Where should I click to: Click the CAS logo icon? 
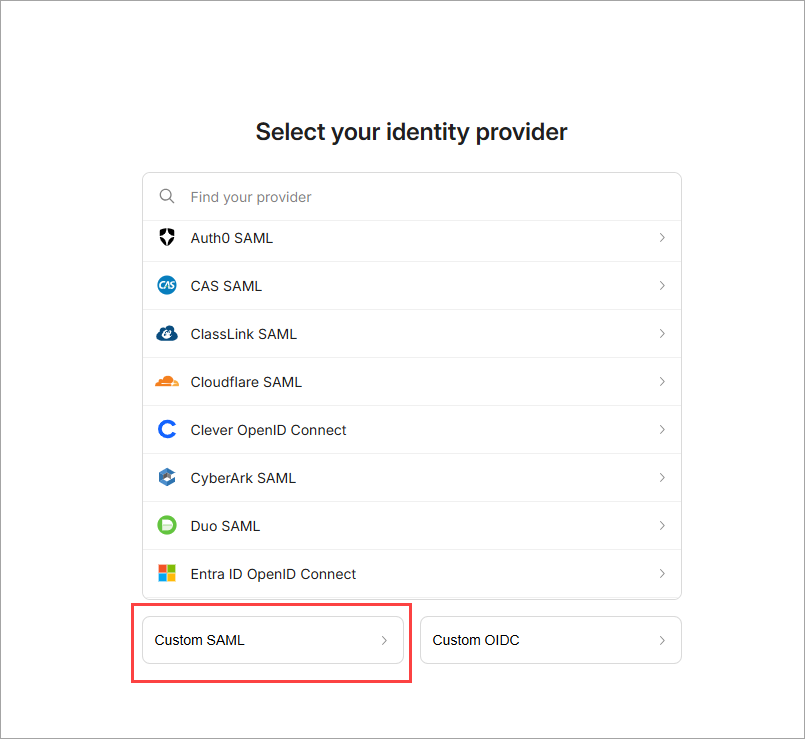click(x=167, y=285)
